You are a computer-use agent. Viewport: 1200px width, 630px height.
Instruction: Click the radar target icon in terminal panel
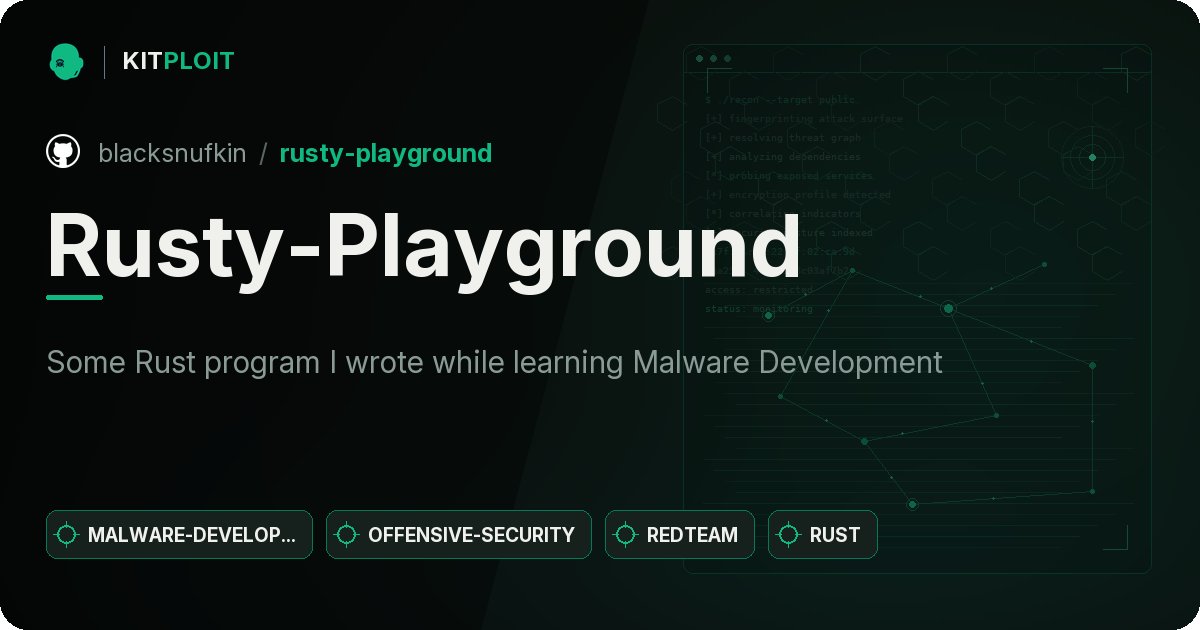1092,157
